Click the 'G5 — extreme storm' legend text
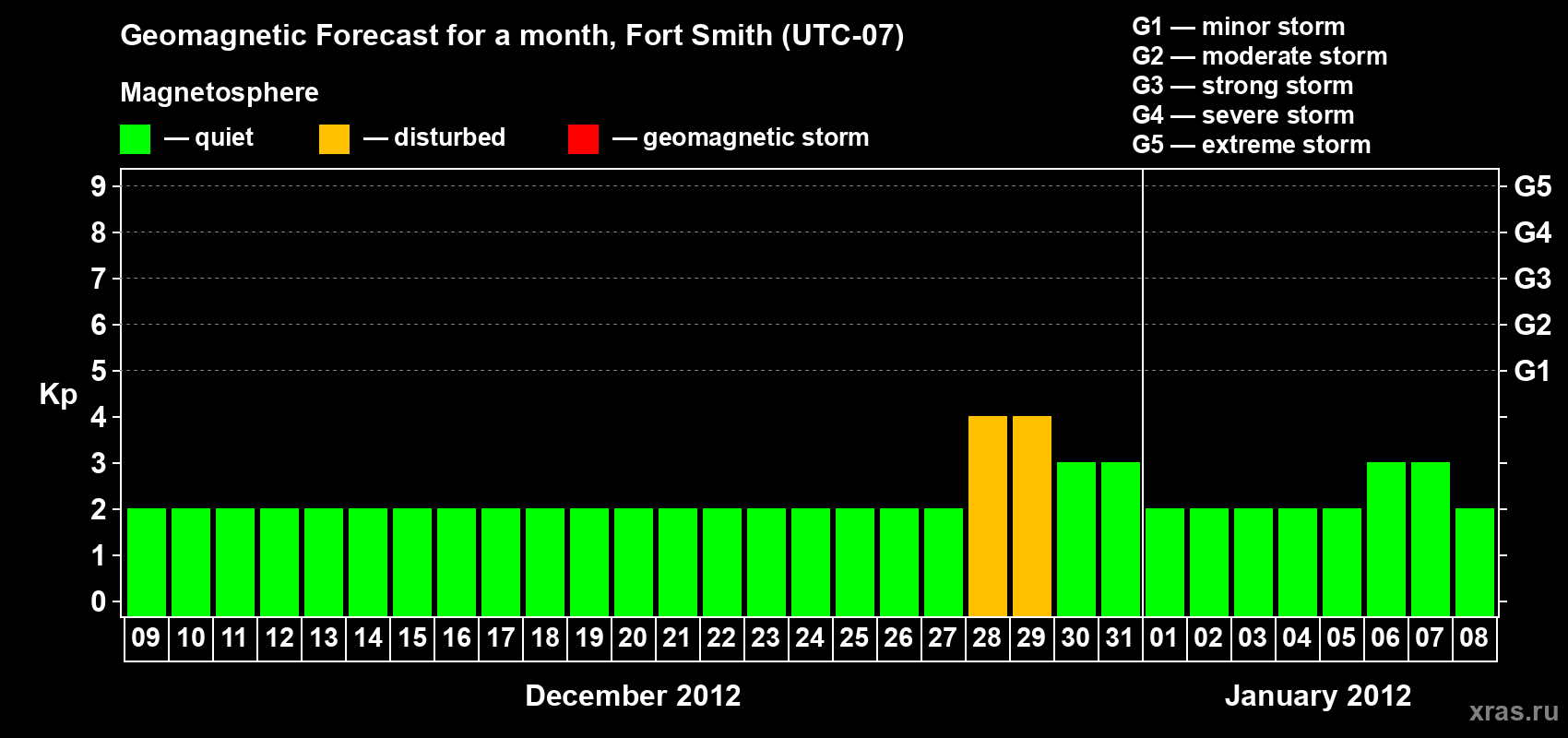 tap(1252, 145)
